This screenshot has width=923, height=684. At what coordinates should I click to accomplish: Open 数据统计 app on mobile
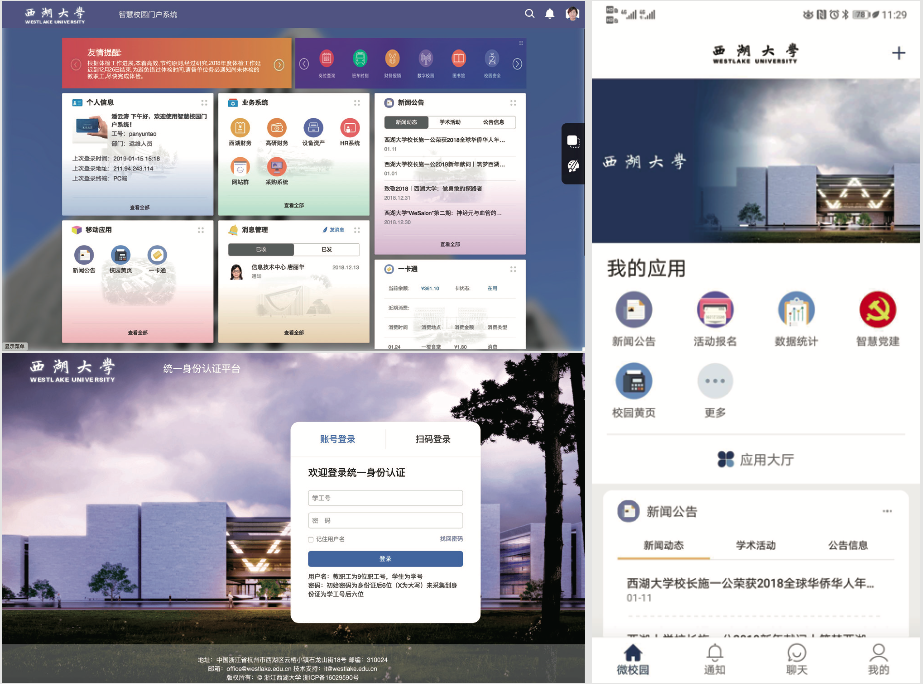point(796,310)
